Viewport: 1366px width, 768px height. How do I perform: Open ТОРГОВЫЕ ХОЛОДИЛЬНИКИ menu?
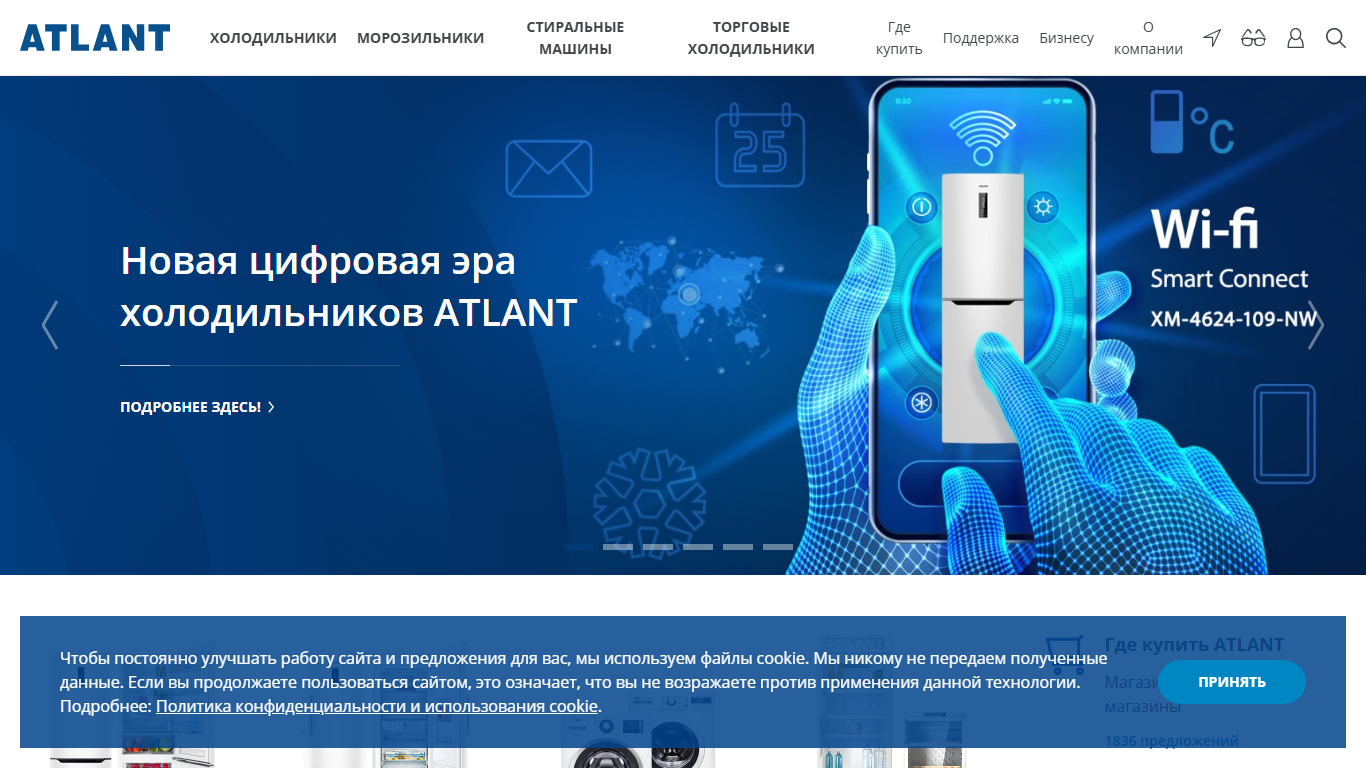[x=751, y=38]
